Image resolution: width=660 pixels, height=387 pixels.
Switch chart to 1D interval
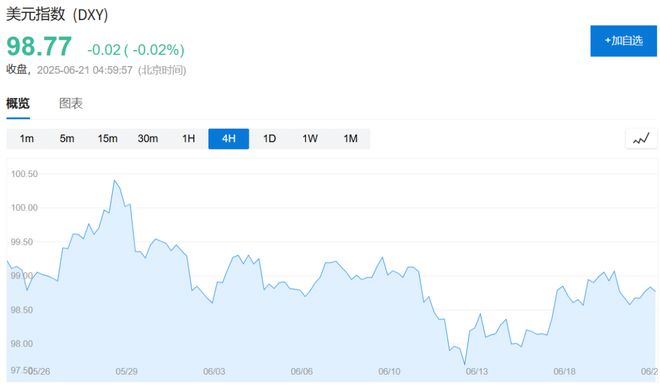[x=269, y=139]
